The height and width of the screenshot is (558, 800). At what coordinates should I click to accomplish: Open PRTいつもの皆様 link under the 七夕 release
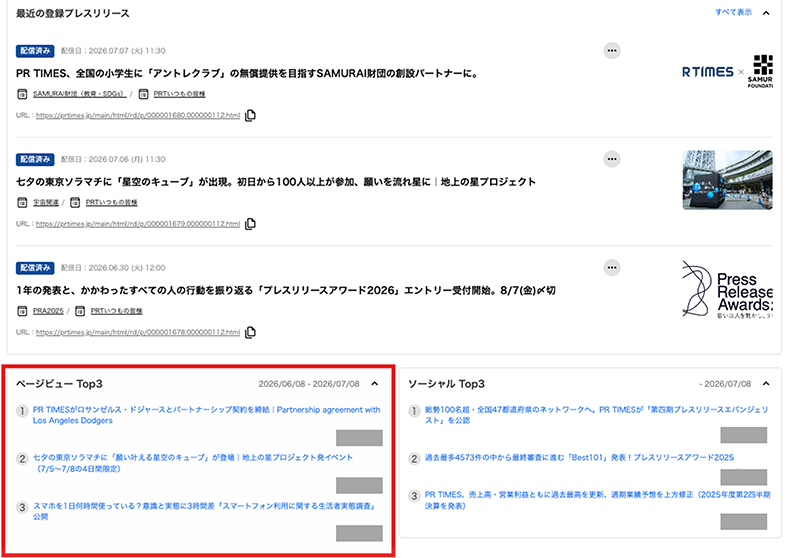point(111,202)
